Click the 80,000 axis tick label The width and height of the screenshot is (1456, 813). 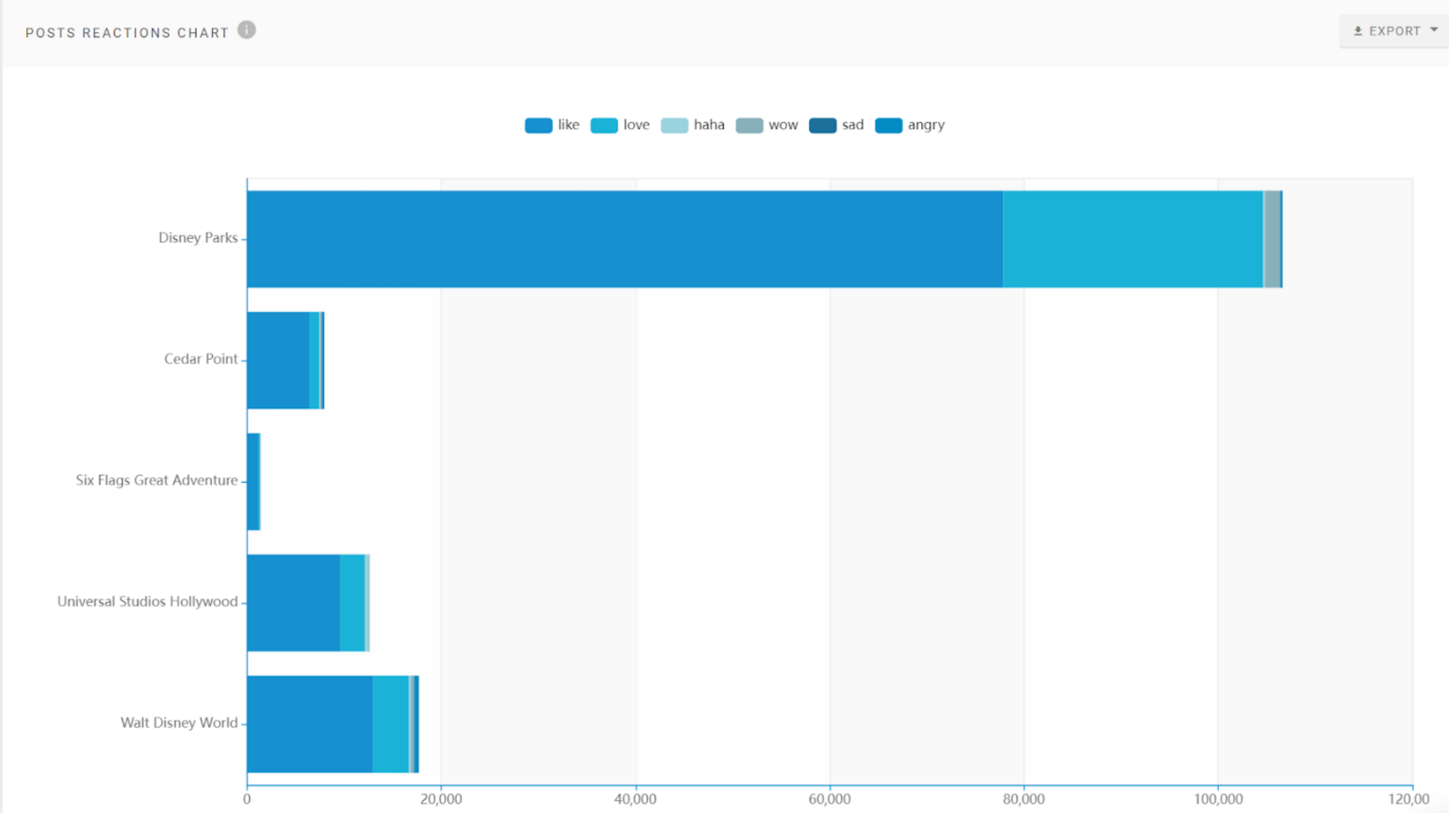coord(1023,799)
